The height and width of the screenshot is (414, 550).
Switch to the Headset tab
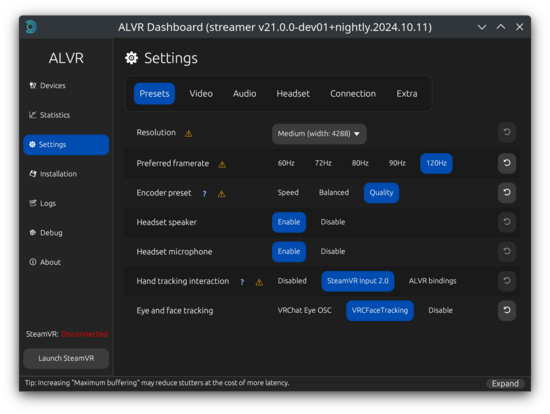click(x=293, y=94)
